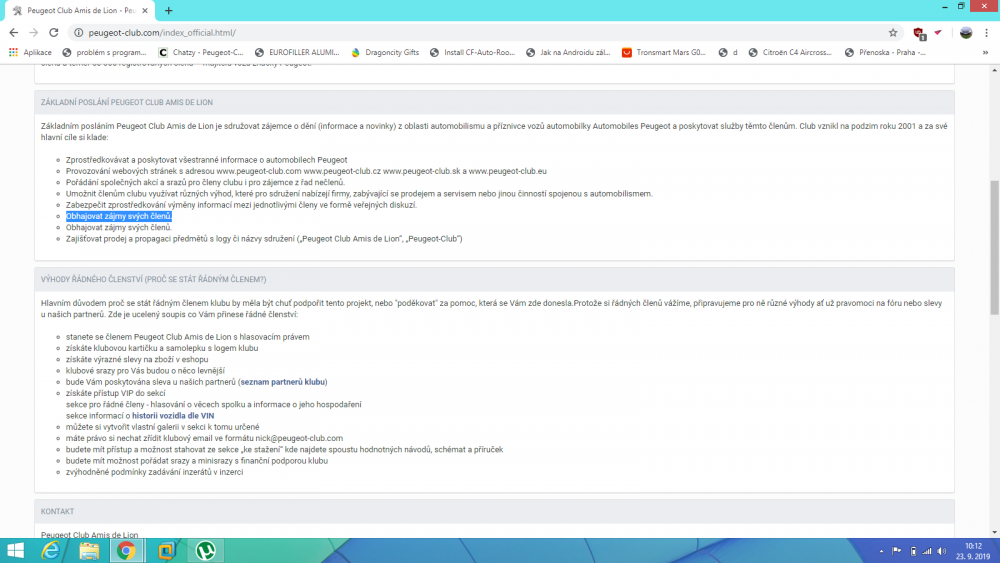The height and width of the screenshot is (563, 1000).
Task: Bookmark this page with the star icon
Action: click(893, 33)
